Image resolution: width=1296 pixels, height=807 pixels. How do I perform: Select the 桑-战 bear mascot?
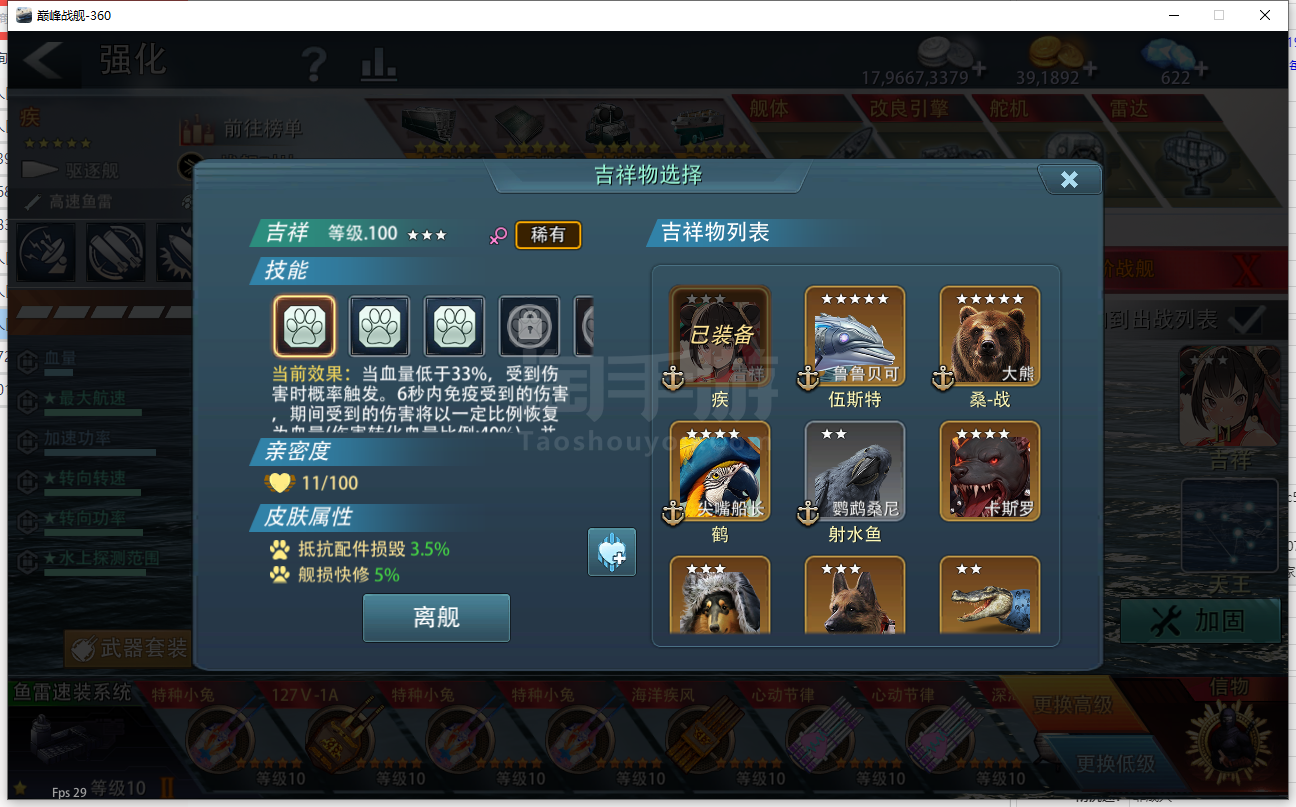tap(990, 337)
